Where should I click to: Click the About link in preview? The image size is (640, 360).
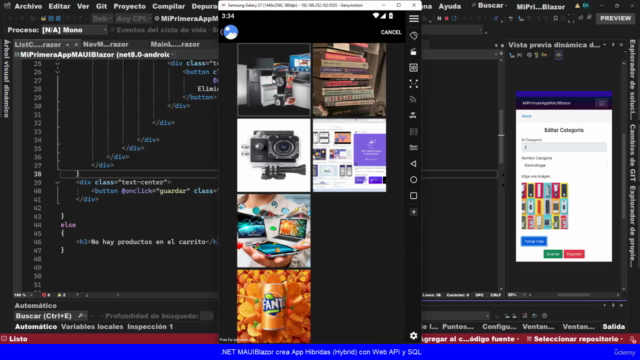[526, 116]
